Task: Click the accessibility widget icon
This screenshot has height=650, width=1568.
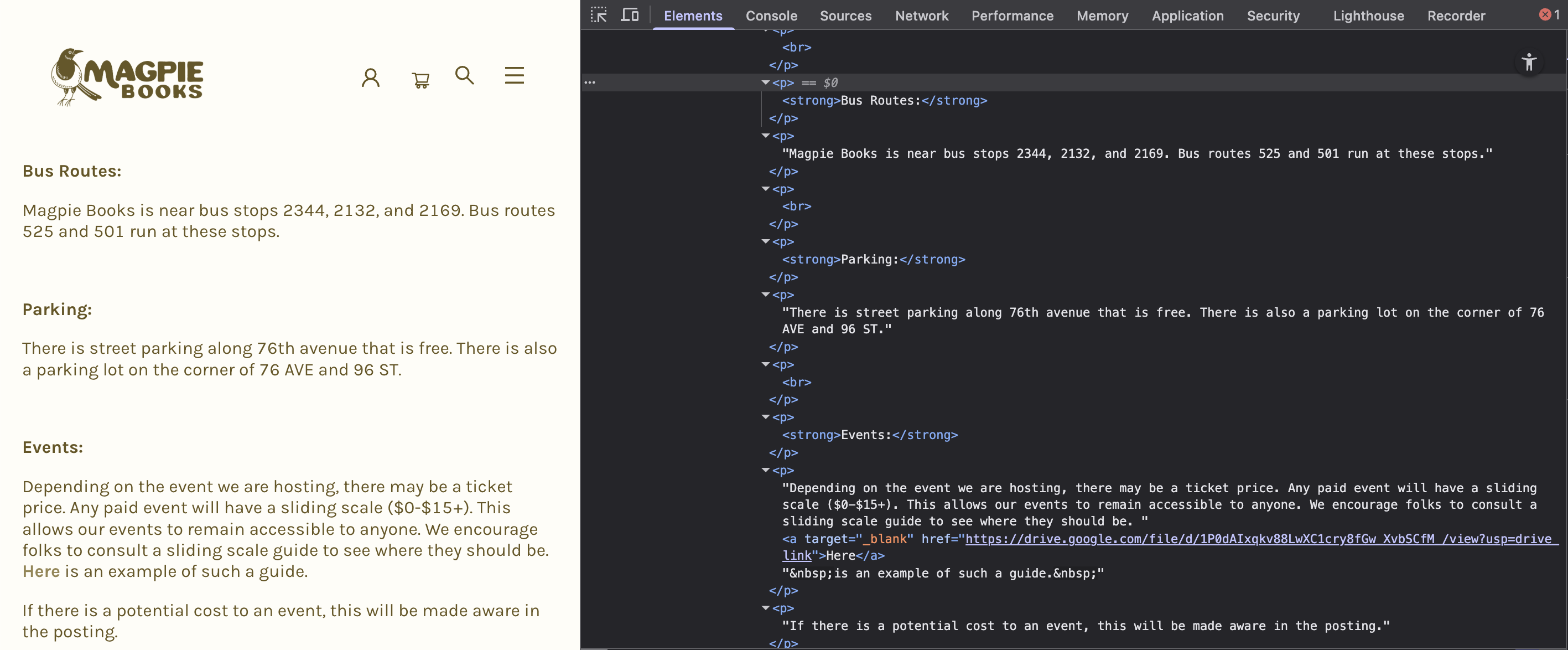Action: click(1530, 61)
